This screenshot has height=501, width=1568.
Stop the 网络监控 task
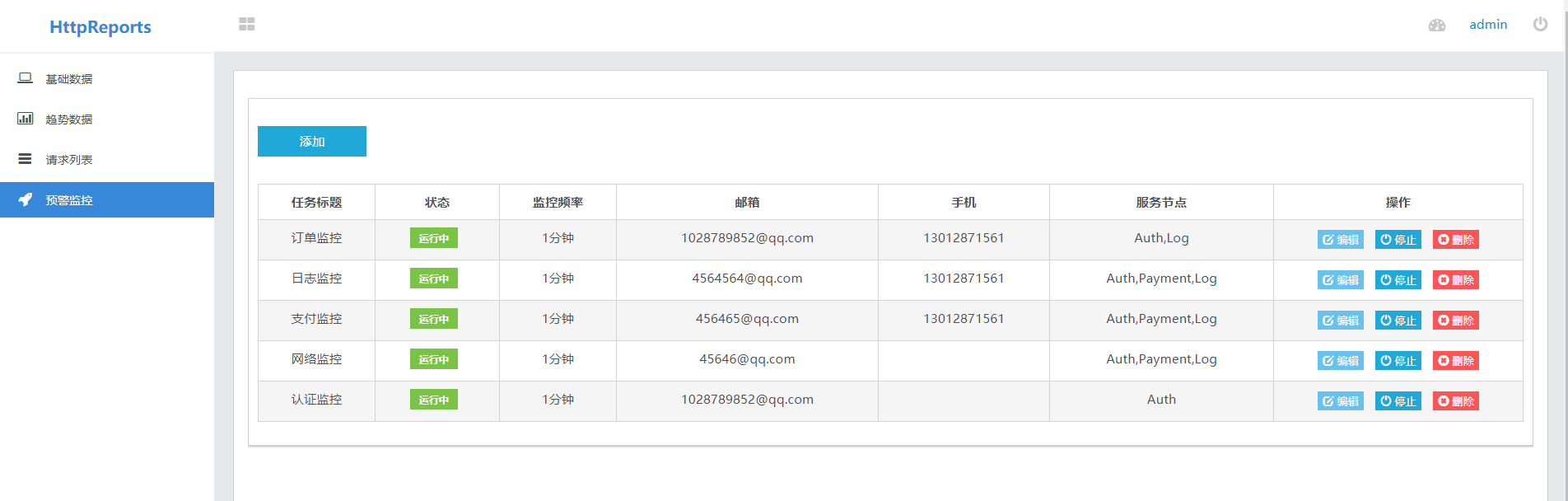1398,361
